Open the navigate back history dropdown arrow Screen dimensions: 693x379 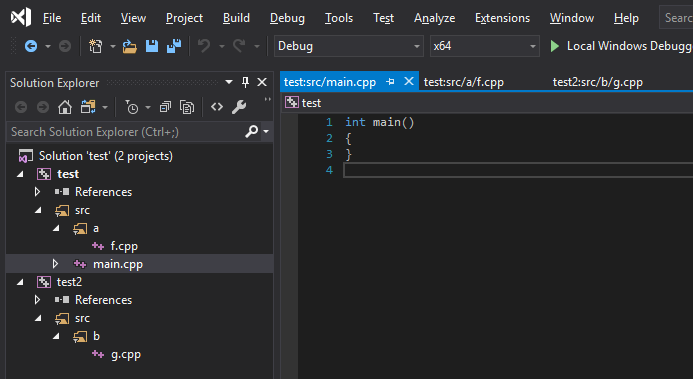pos(48,46)
